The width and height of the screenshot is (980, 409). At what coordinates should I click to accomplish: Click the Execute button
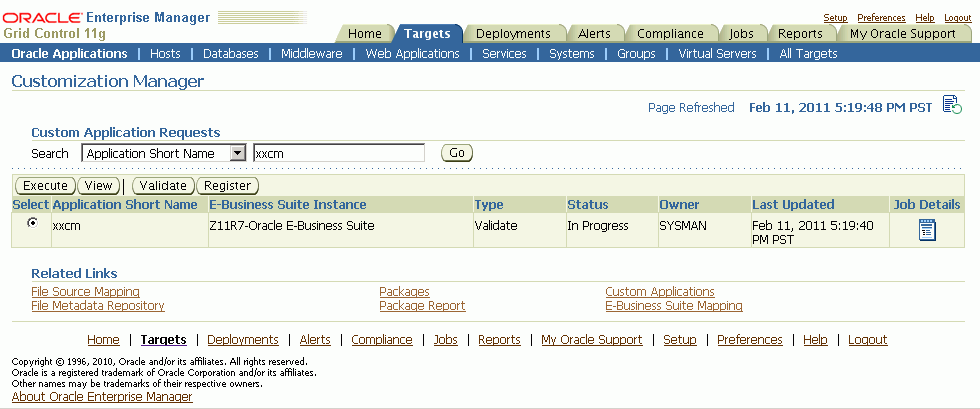click(x=45, y=186)
